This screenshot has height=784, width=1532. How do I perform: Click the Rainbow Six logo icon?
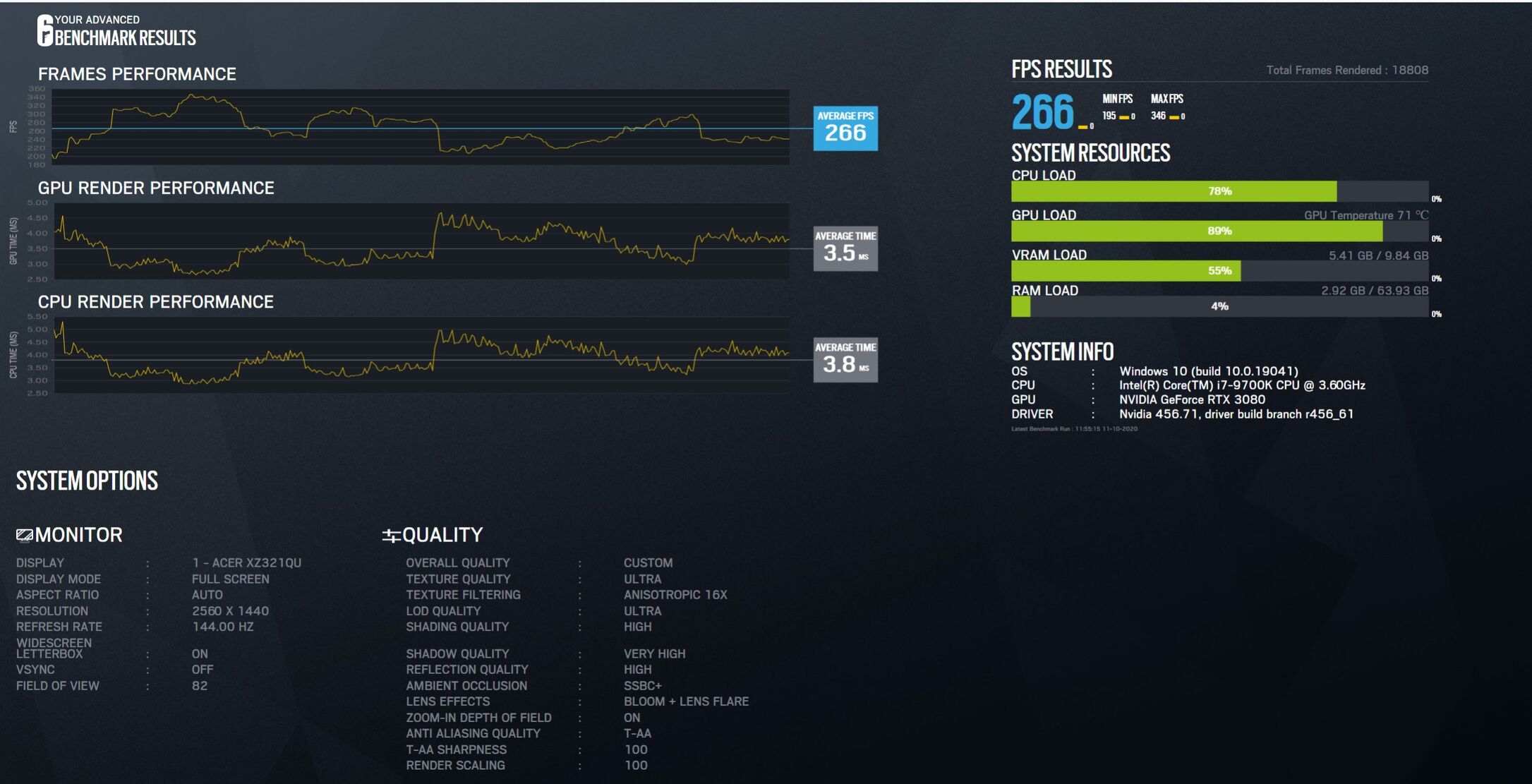pyautogui.click(x=44, y=30)
